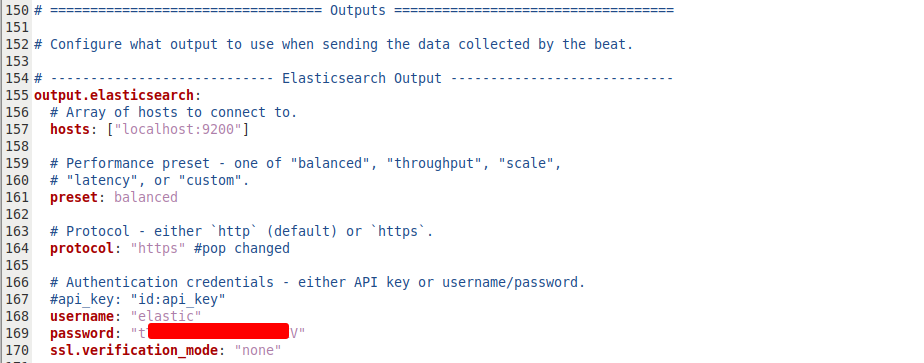Place cursor on the balanced preset value
924x363 pixels.
point(146,197)
